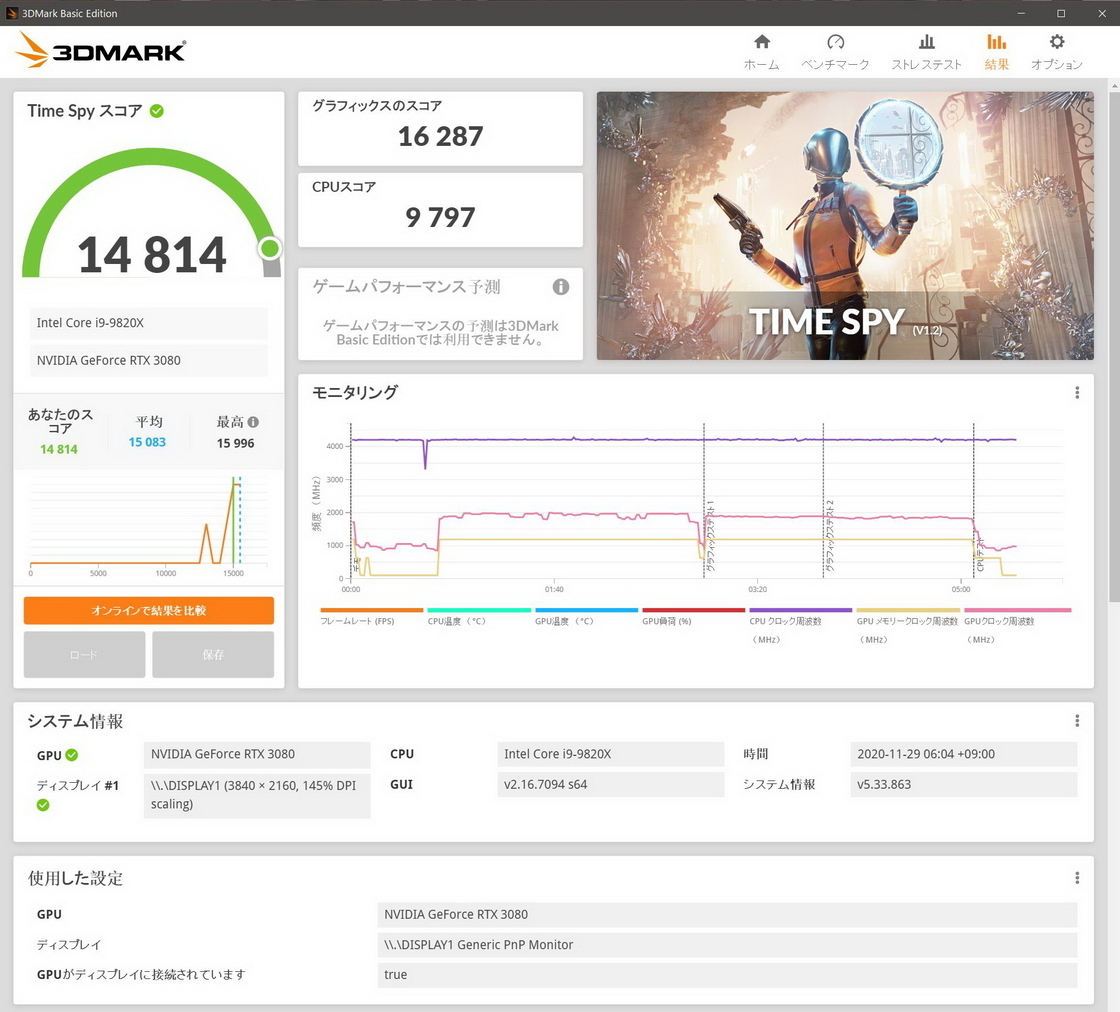Open the 使用した設定 panel kebab menu

click(1077, 877)
